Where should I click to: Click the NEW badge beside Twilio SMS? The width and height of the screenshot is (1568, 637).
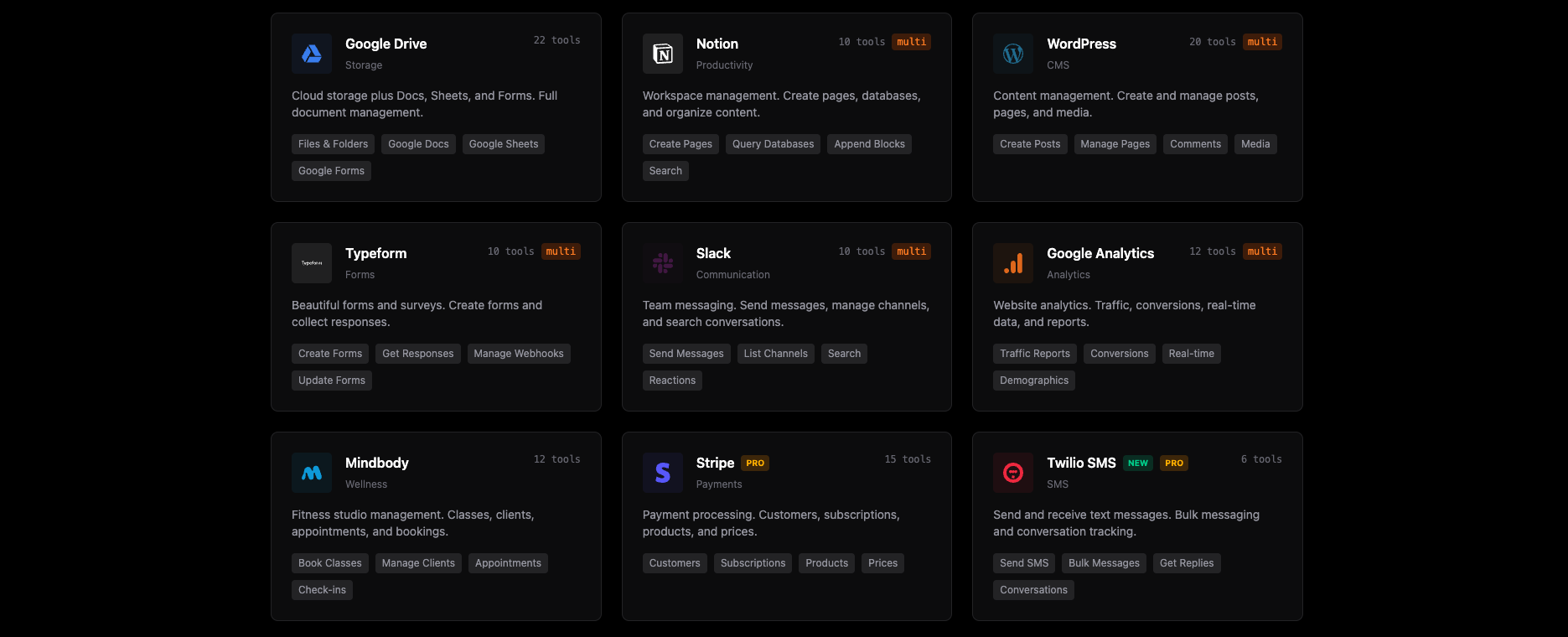tap(1137, 464)
